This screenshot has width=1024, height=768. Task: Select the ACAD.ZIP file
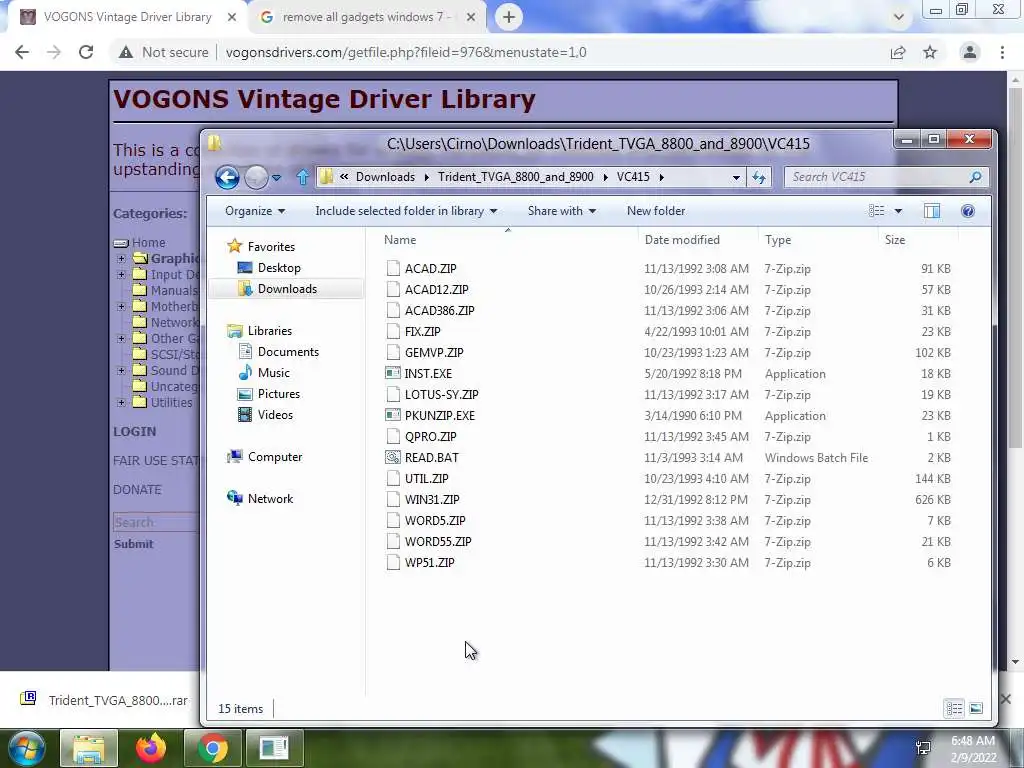(x=430, y=268)
